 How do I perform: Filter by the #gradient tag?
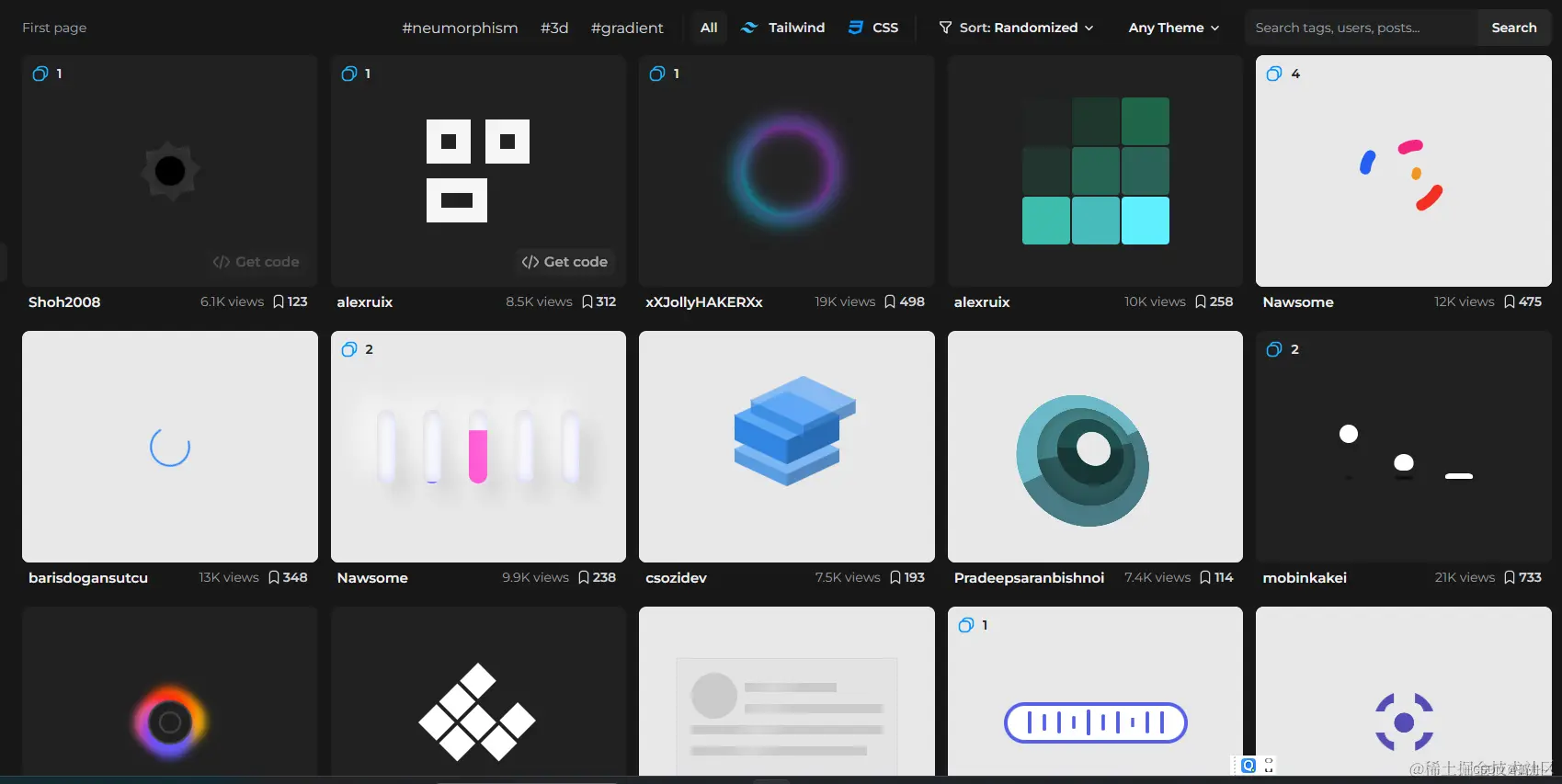[627, 28]
